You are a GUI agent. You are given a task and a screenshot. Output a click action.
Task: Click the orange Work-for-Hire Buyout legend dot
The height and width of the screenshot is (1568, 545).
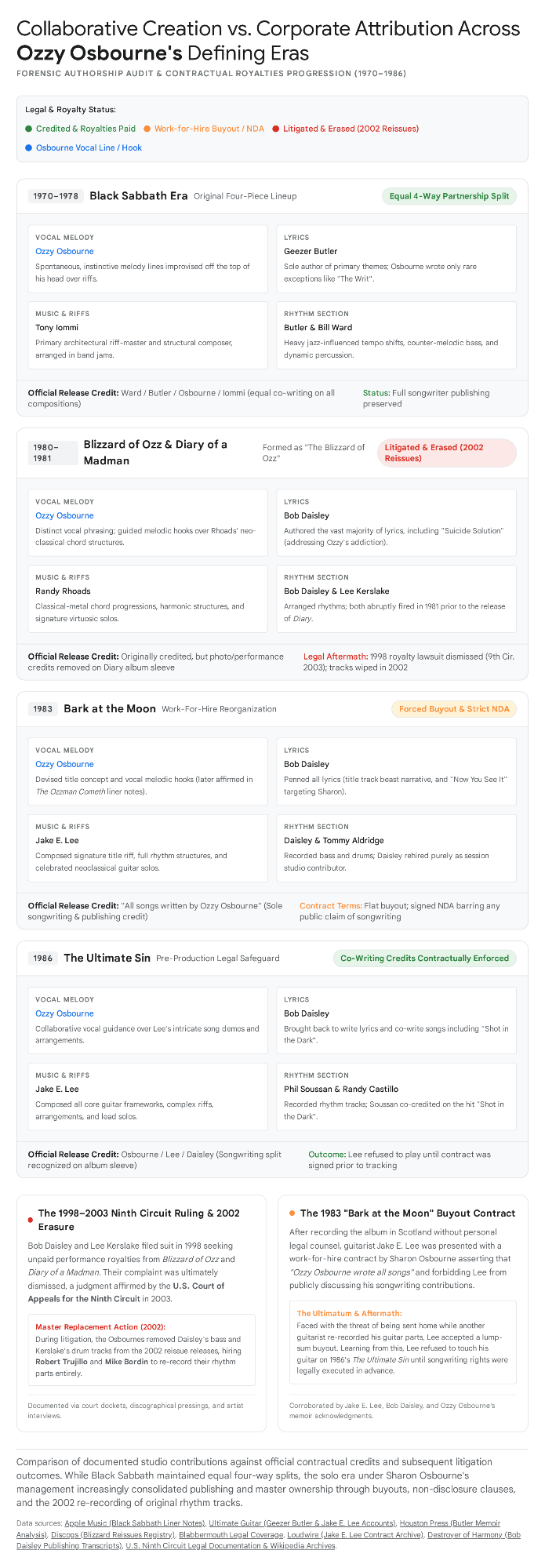(x=147, y=129)
